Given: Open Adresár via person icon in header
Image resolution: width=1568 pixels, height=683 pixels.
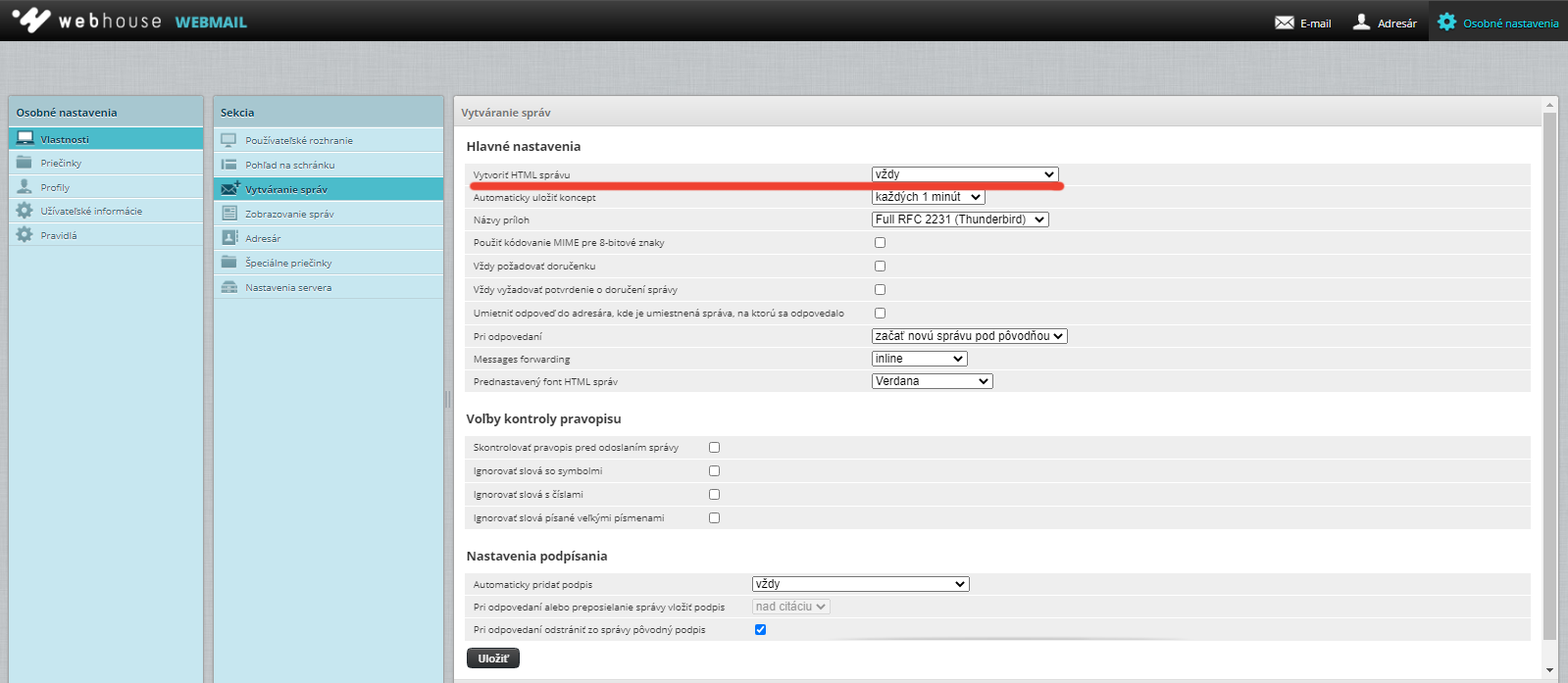Looking at the screenshot, I should click(x=1361, y=23).
